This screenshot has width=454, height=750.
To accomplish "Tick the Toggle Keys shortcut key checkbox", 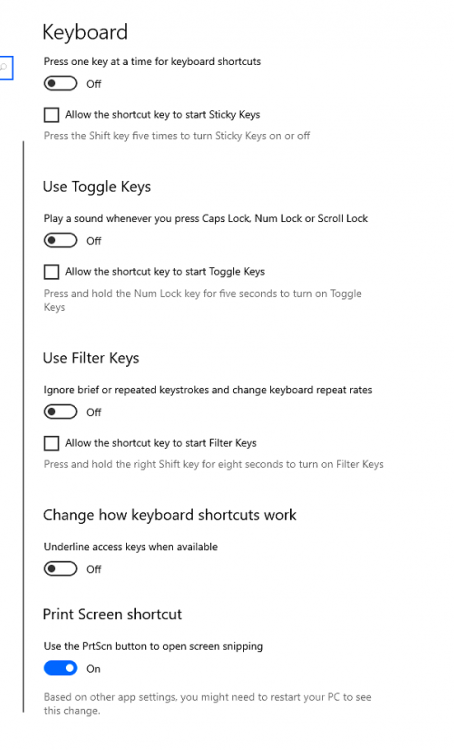I will click(x=51, y=272).
